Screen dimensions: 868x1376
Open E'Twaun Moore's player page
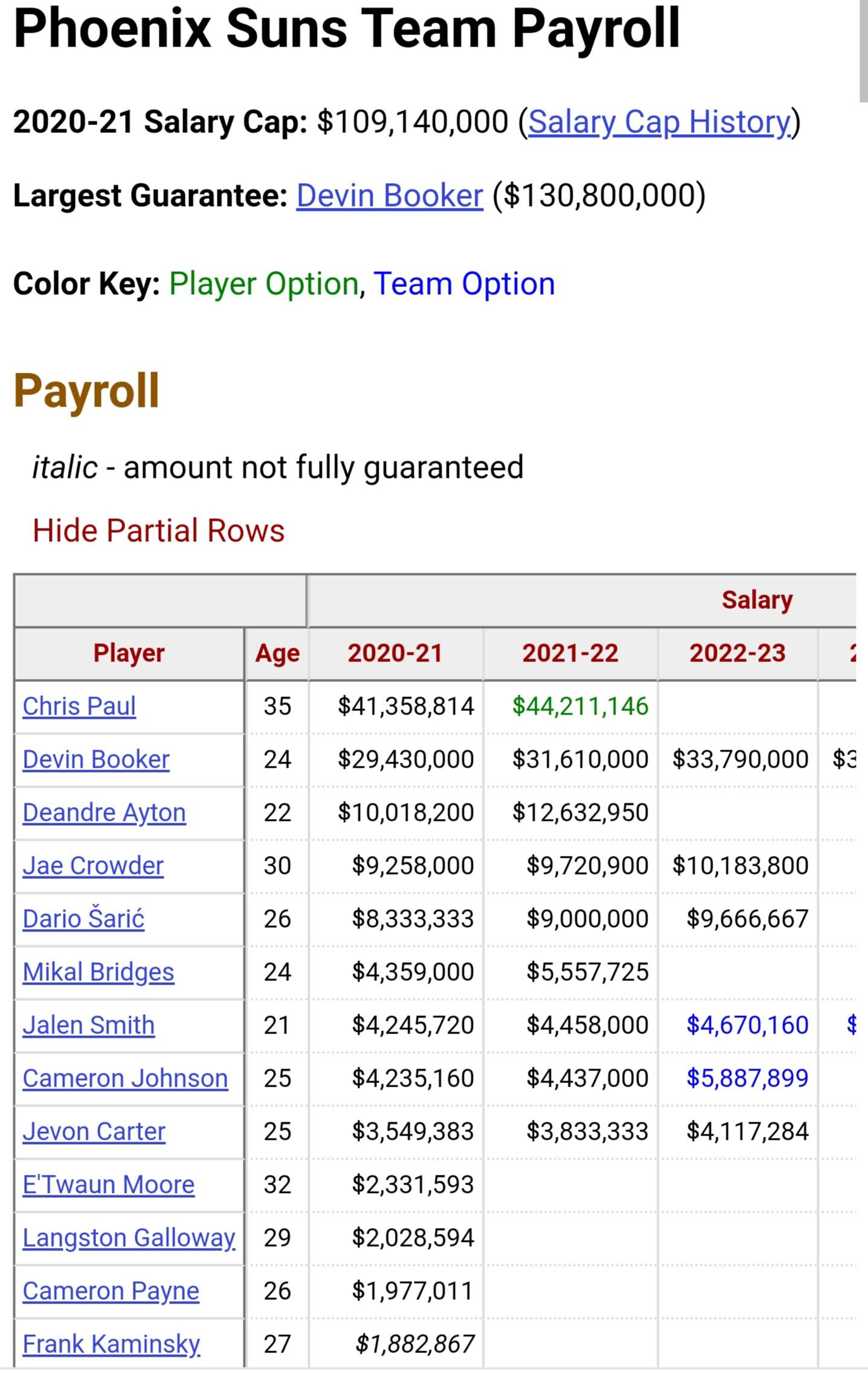pyautogui.click(x=109, y=1185)
